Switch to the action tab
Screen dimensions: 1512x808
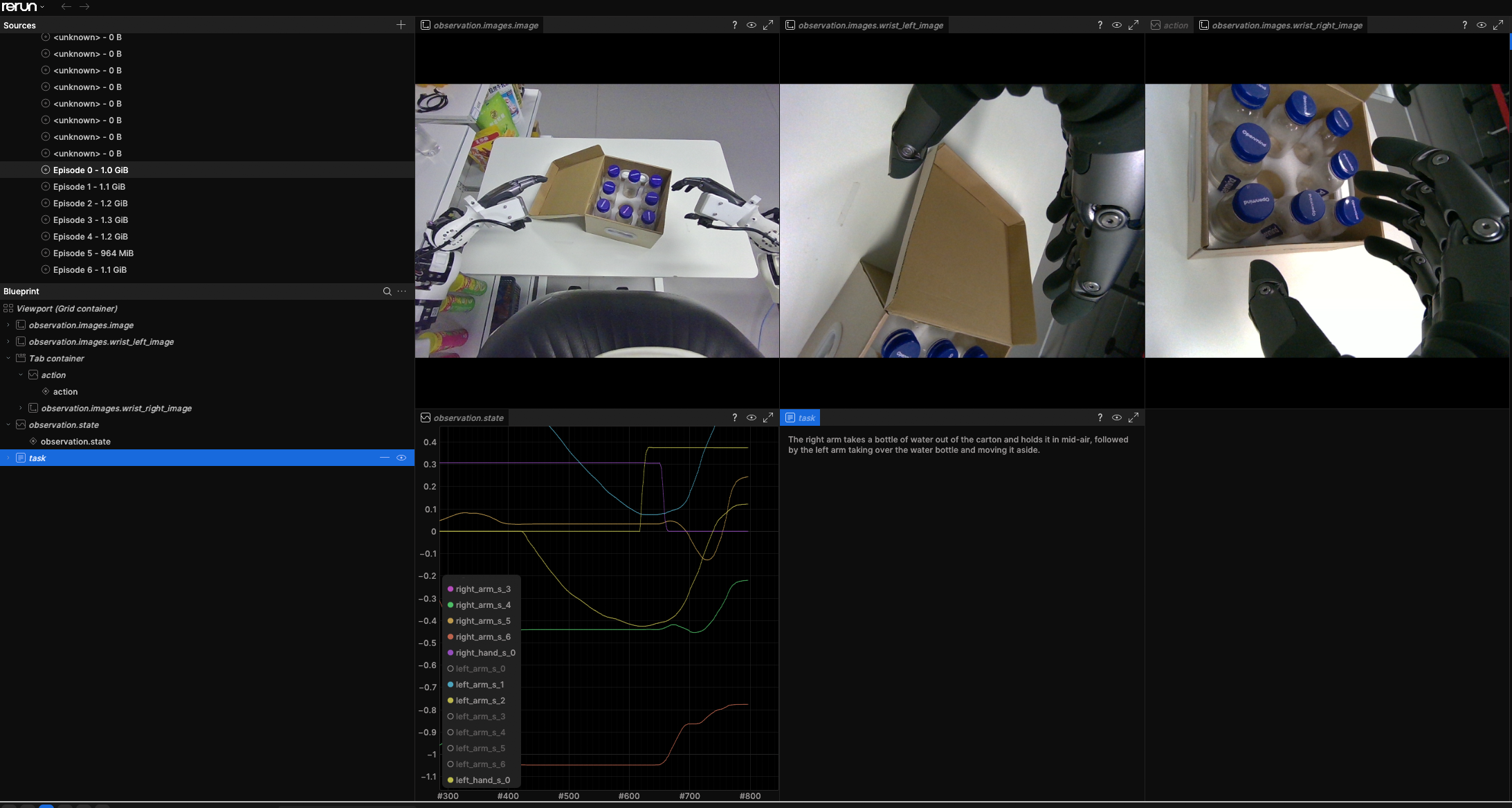(x=1169, y=25)
